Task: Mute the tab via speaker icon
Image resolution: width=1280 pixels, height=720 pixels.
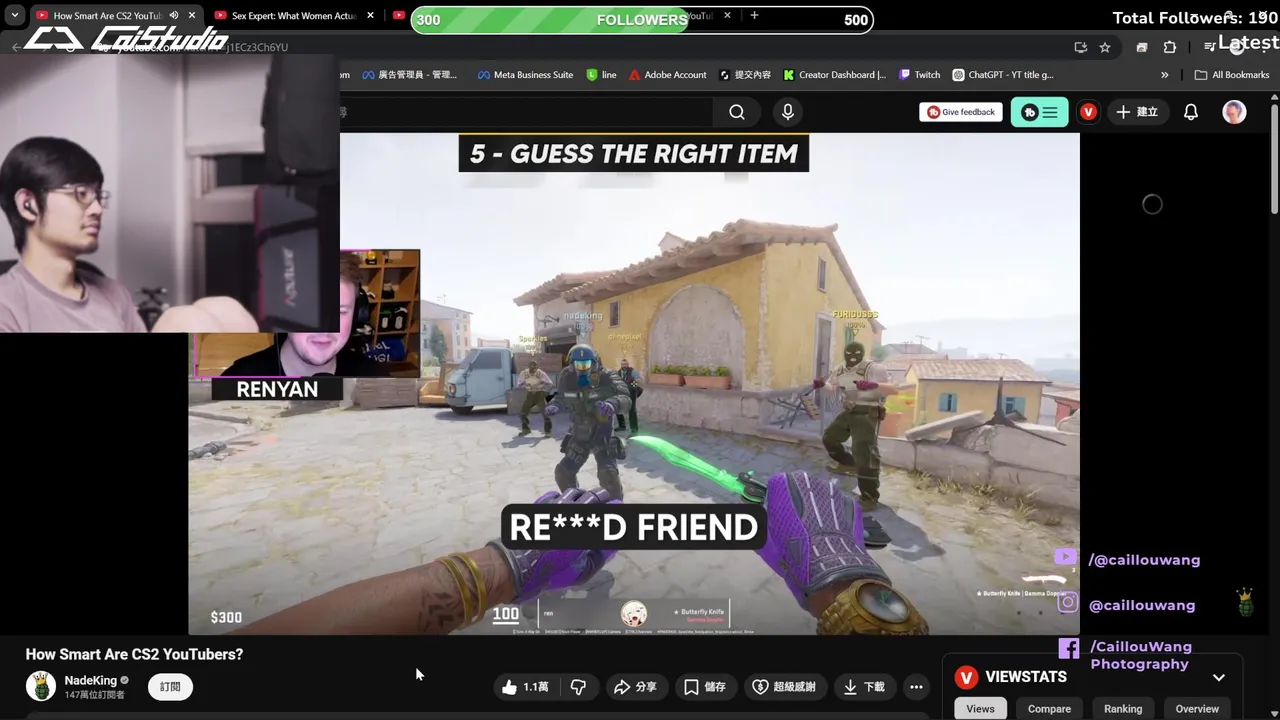Action: tap(174, 16)
